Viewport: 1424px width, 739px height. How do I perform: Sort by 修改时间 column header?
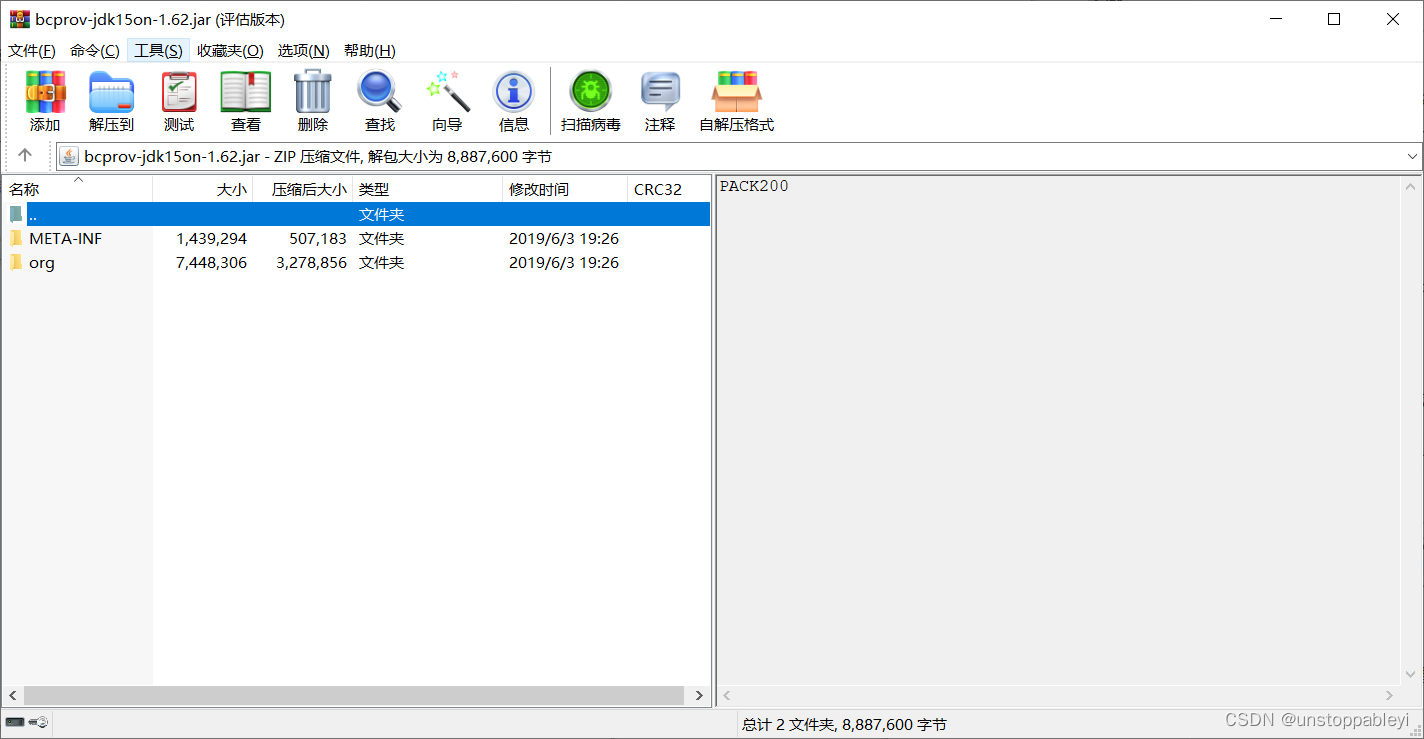coord(565,189)
